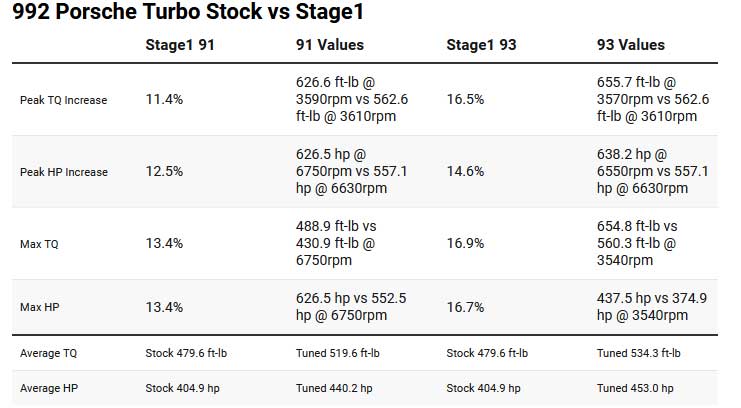Select the 'Average HP' row label
741x408 pixels.
click(46, 388)
